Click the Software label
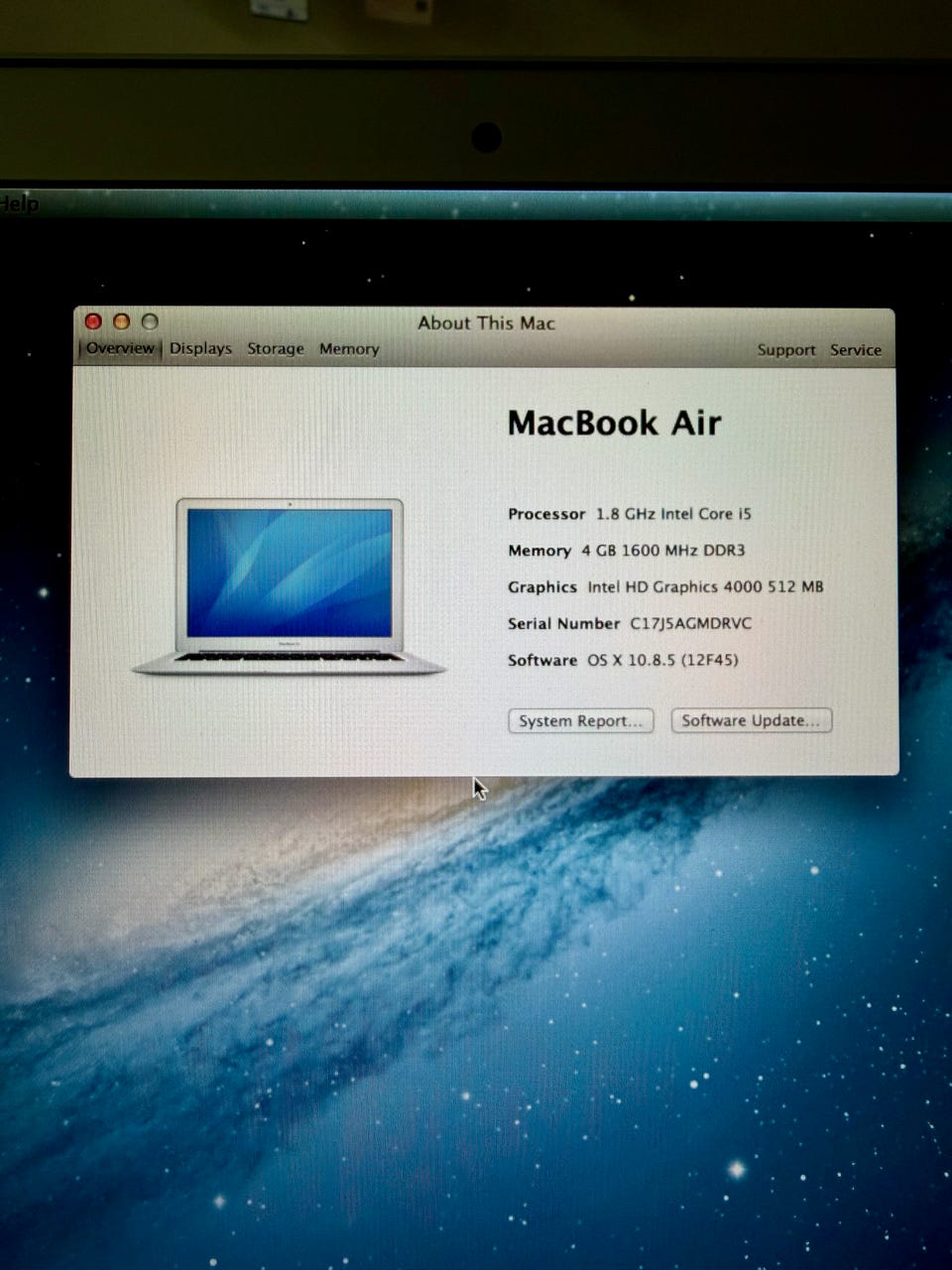 542,660
